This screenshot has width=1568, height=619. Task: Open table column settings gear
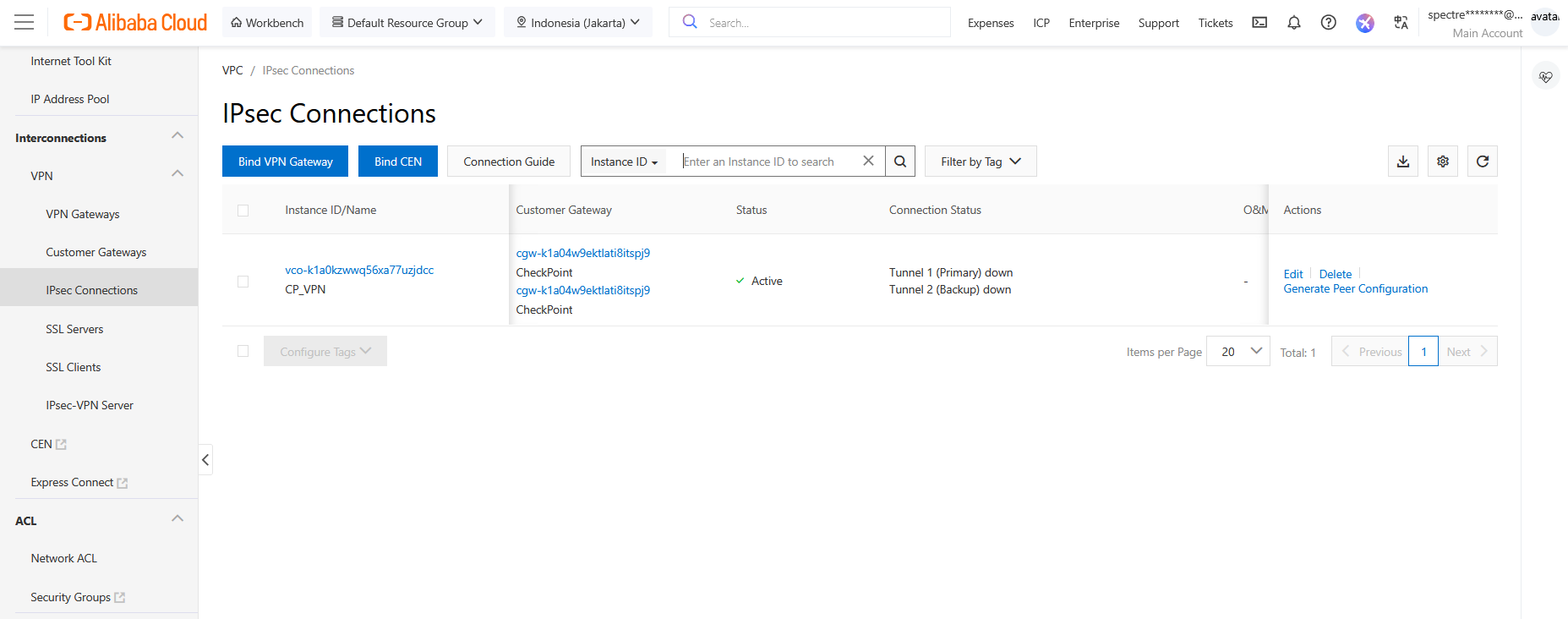click(x=1442, y=162)
